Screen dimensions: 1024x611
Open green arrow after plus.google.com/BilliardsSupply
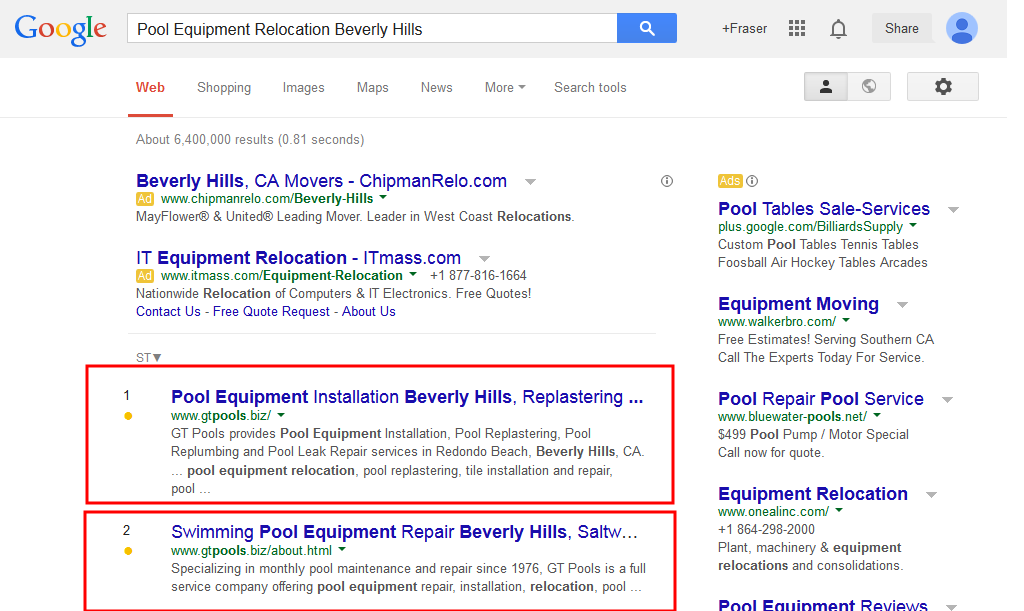click(913, 225)
